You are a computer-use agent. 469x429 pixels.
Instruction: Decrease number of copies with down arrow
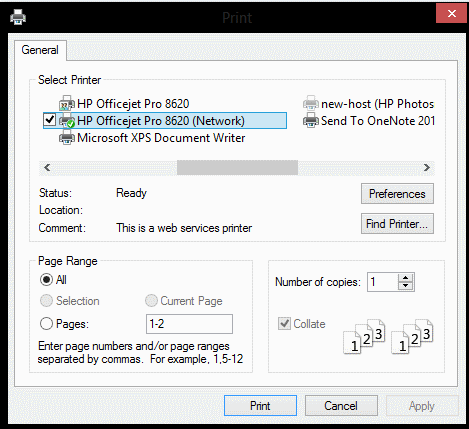pyautogui.click(x=405, y=286)
